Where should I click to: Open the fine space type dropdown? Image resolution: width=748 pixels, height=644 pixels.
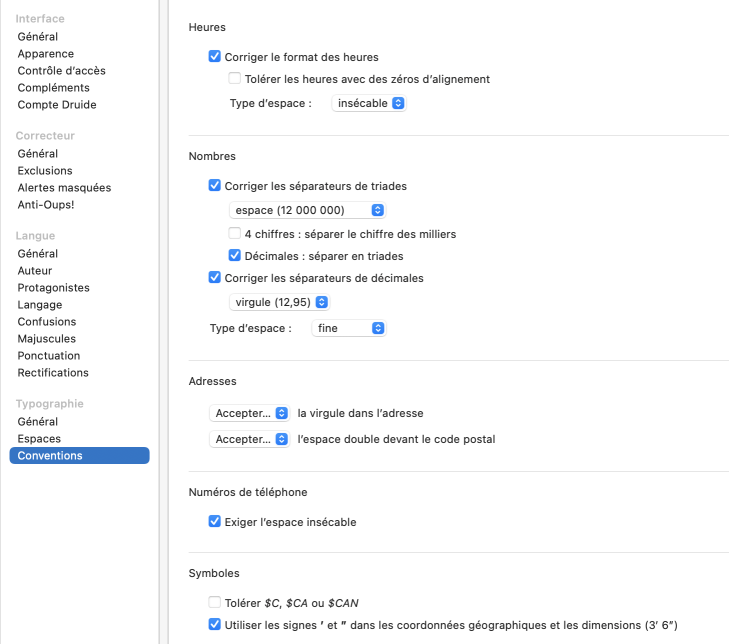pos(348,328)
